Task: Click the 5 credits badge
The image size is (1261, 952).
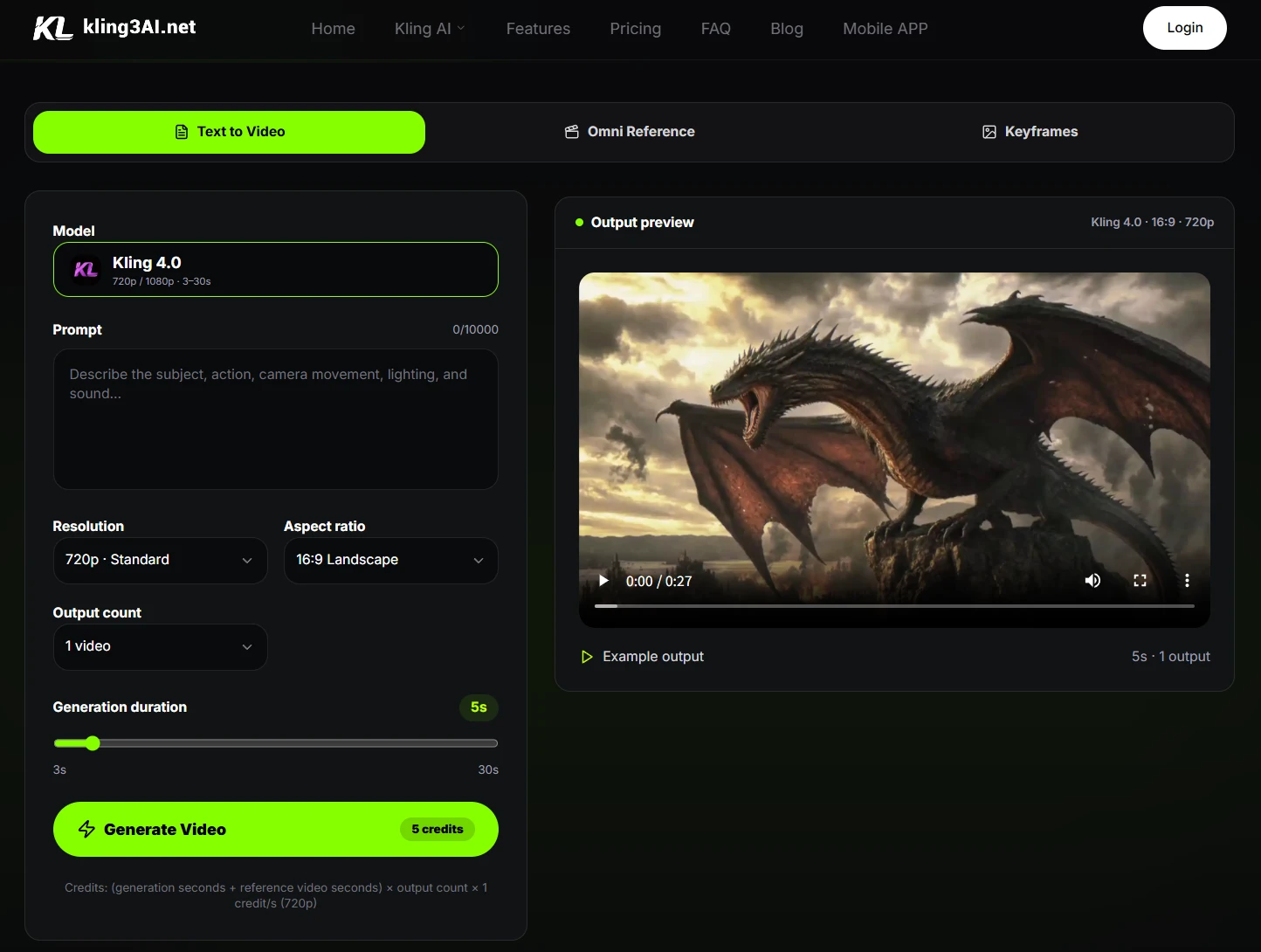Action: (x=438, y=829)
